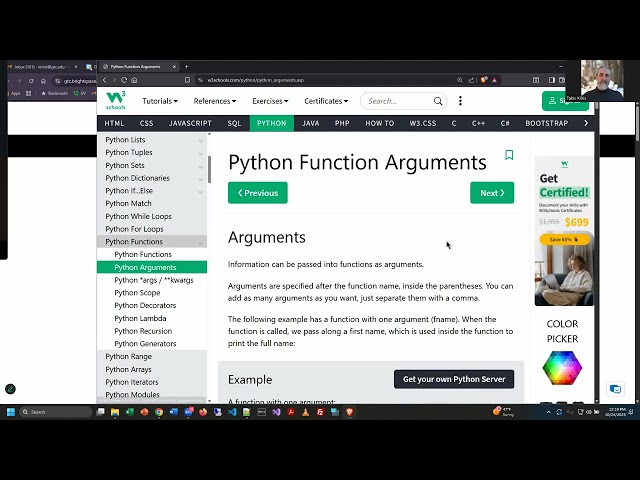Select the BOOTSTRAP tab in the top navbar

point(547,123)
